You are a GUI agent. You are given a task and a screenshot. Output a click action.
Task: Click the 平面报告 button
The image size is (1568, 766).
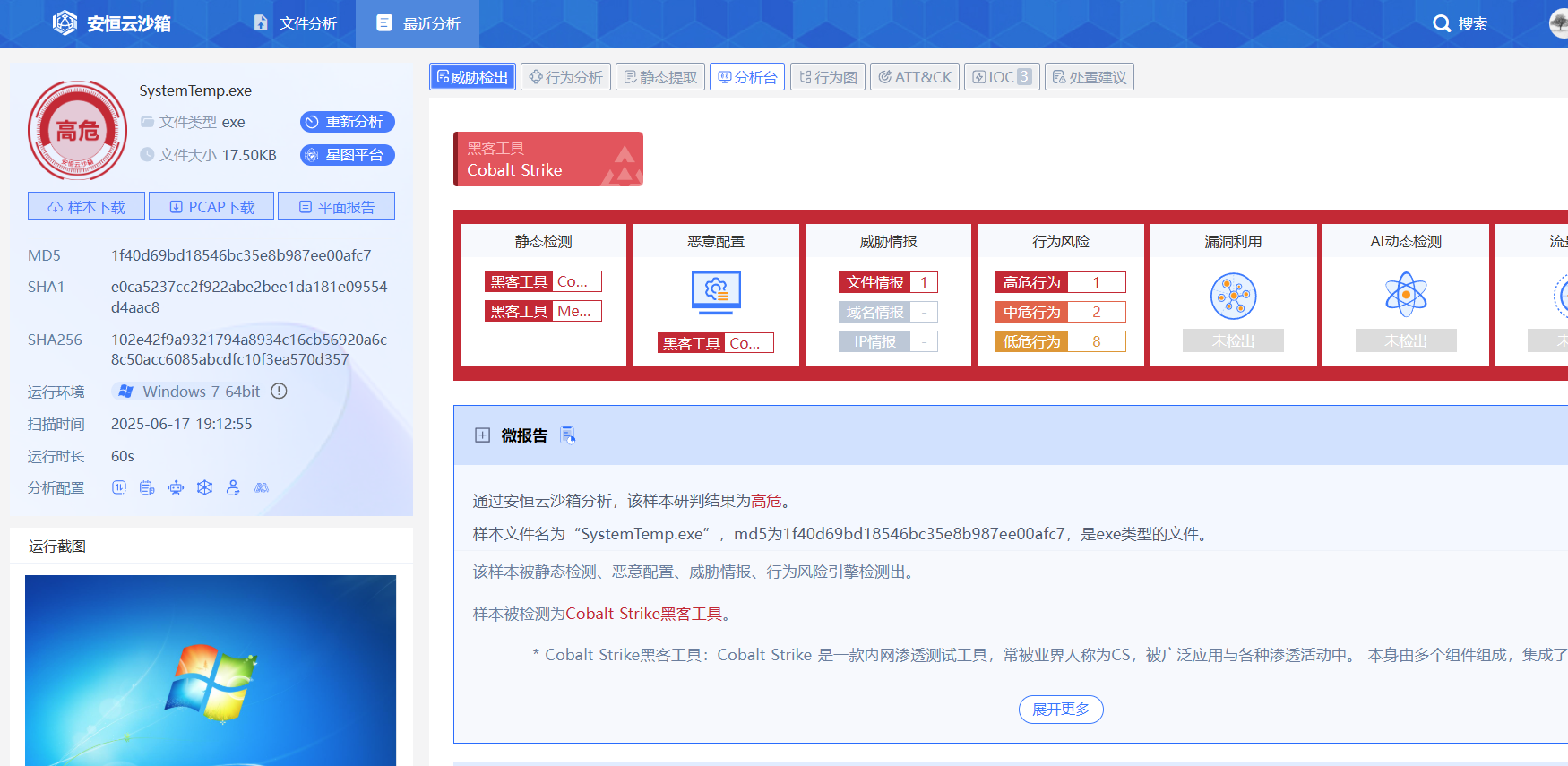pos(336,207)
